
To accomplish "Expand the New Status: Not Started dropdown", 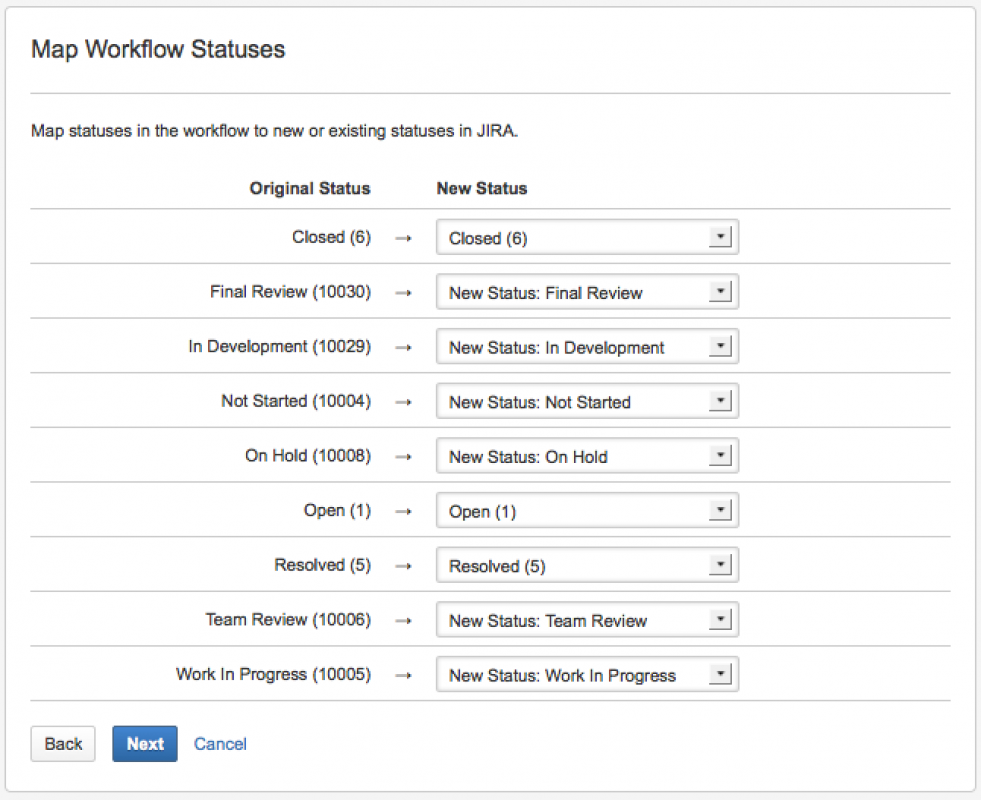I will coord(587,402).
